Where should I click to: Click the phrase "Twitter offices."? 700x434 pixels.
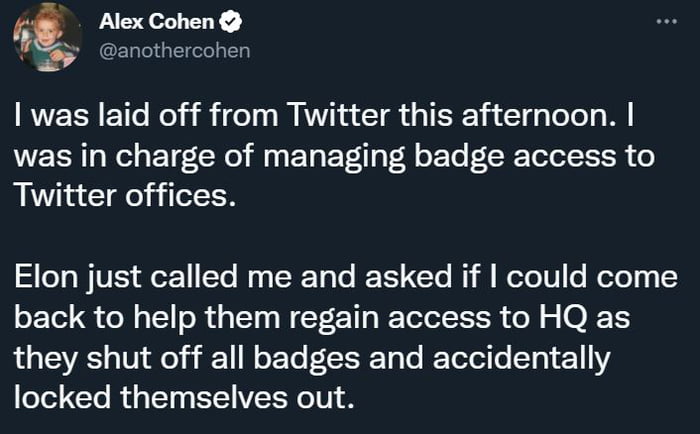coord(126,194)
